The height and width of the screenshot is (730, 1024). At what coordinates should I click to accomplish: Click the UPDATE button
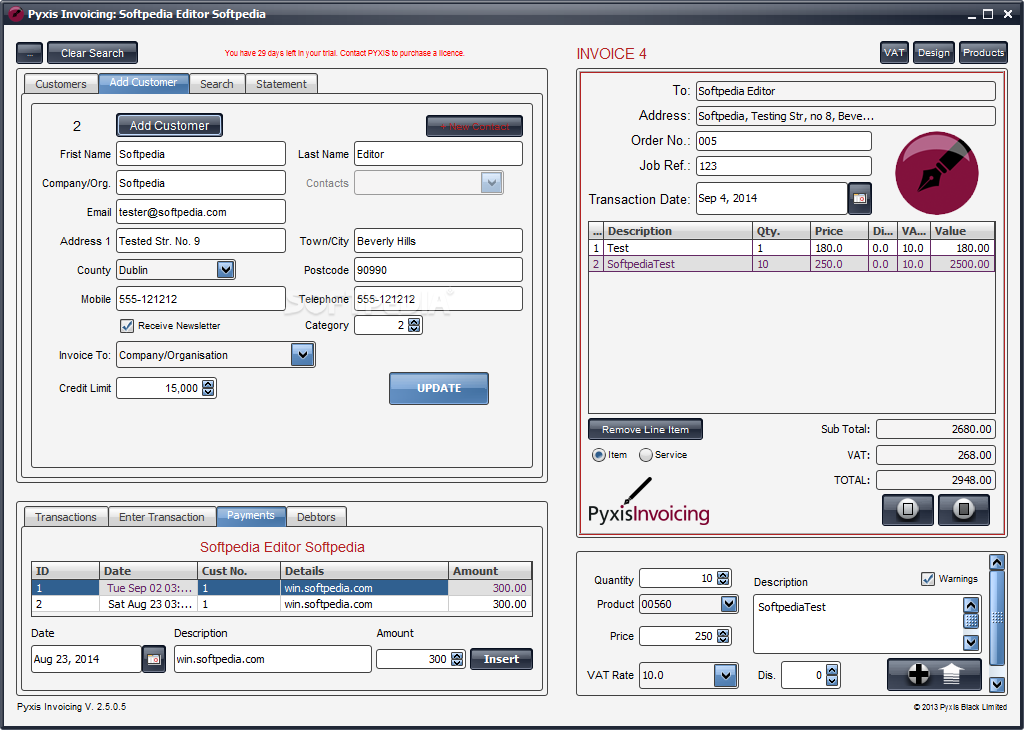439,388
